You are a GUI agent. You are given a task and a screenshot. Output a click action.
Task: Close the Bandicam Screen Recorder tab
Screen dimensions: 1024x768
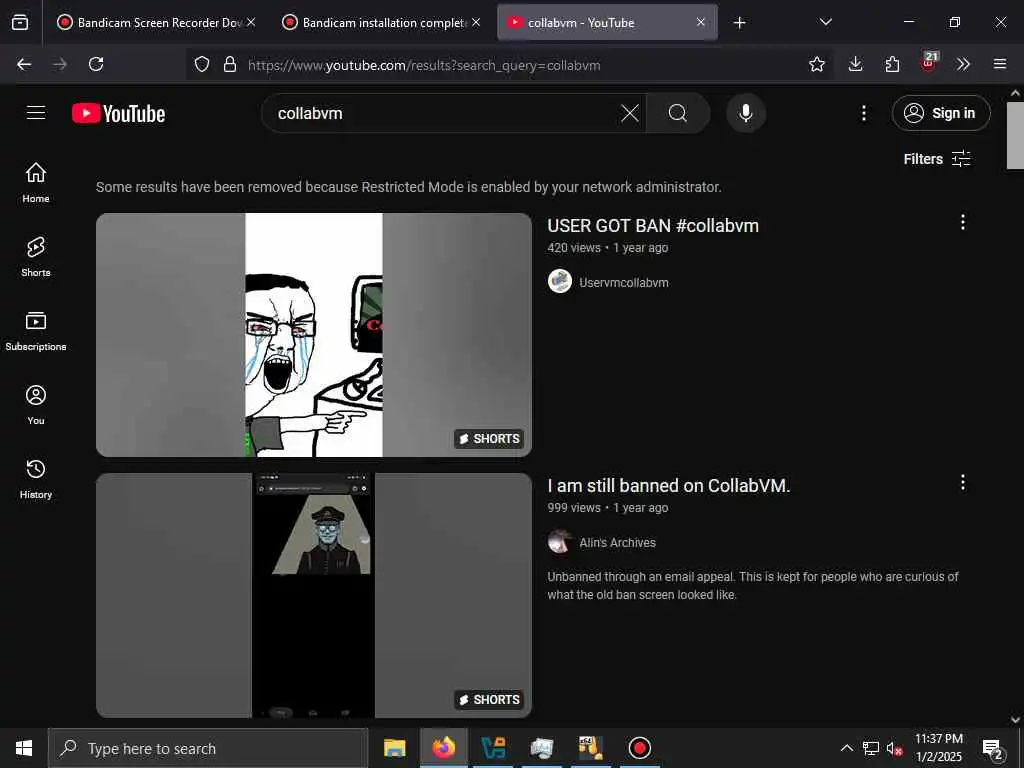pos(251,22)
